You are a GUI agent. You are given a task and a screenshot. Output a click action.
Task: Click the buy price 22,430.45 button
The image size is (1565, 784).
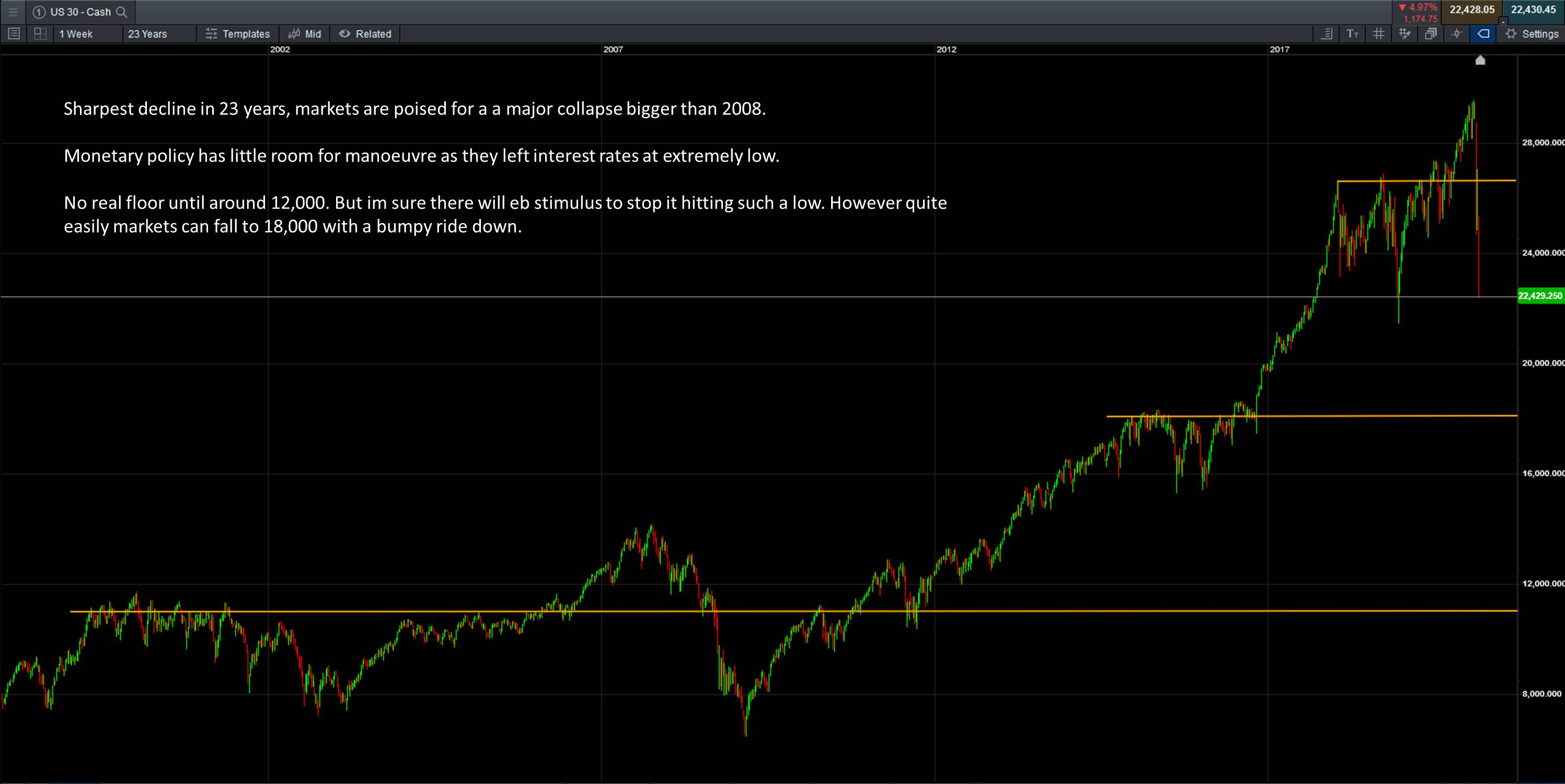tap(1533, 10)
